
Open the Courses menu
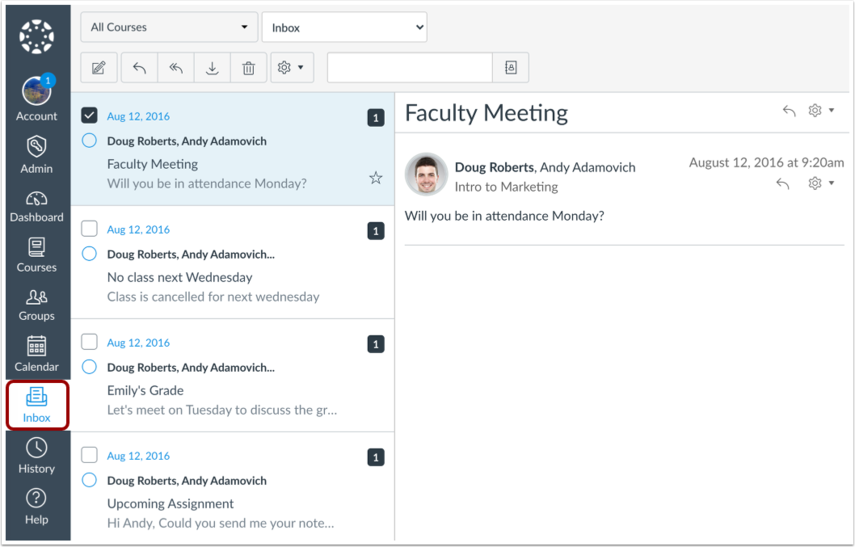(x=37, y=255)
